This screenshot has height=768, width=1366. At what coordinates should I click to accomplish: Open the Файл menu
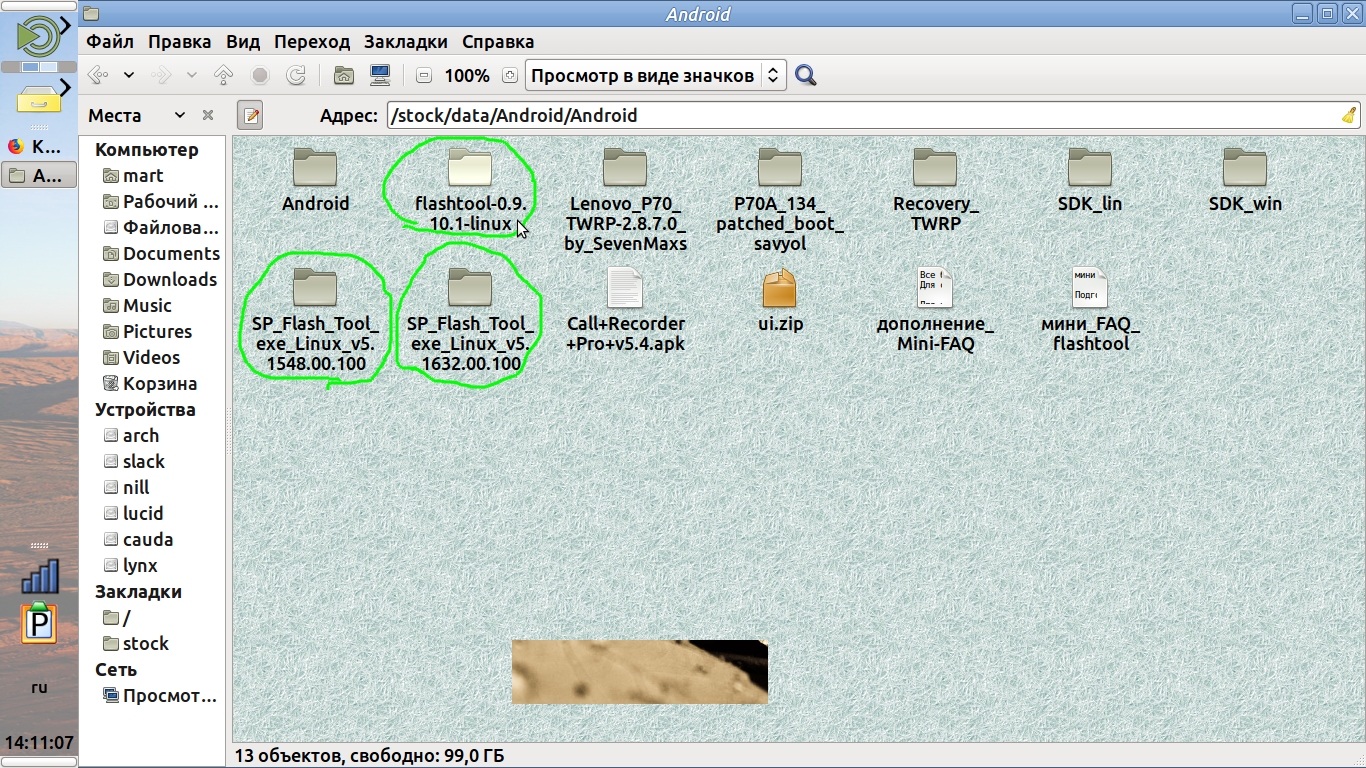click(x=110, y=42)
